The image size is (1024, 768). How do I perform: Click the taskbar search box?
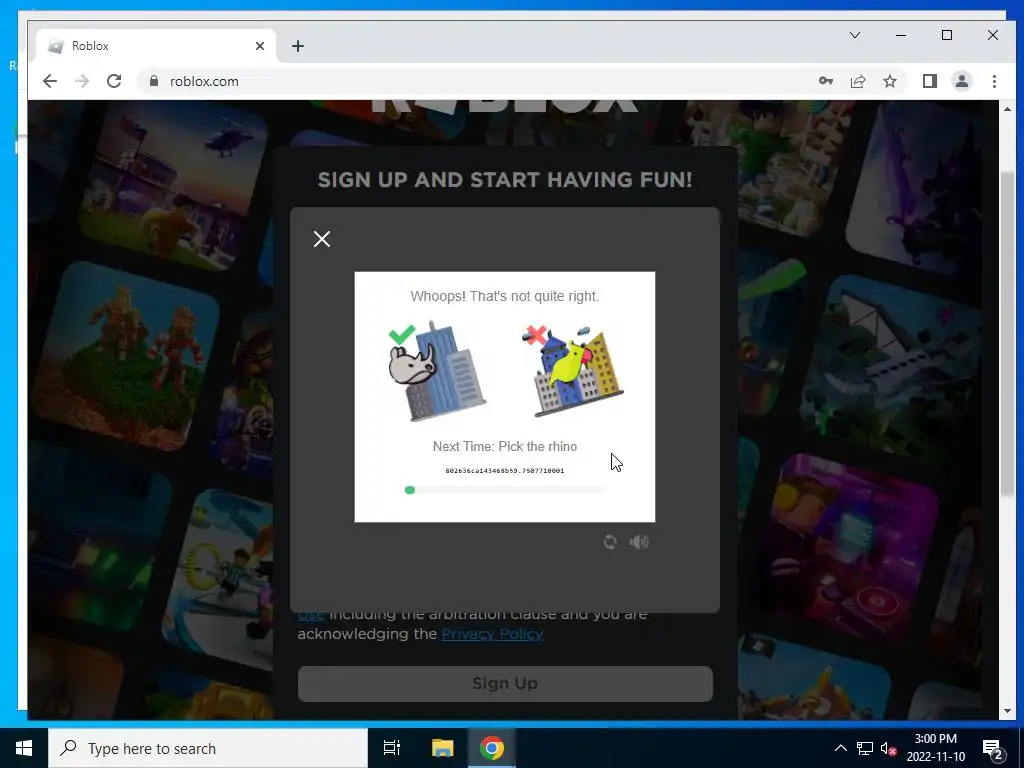208,748
